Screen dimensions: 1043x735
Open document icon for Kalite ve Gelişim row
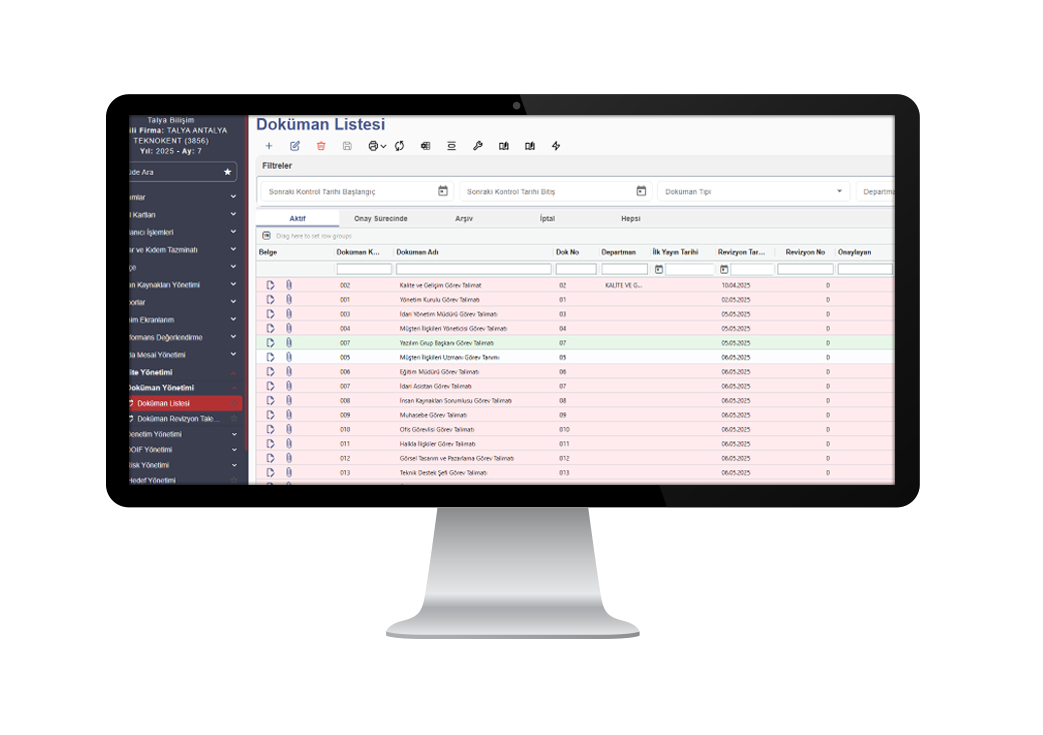pyautogui.click(x=270, y=285)
